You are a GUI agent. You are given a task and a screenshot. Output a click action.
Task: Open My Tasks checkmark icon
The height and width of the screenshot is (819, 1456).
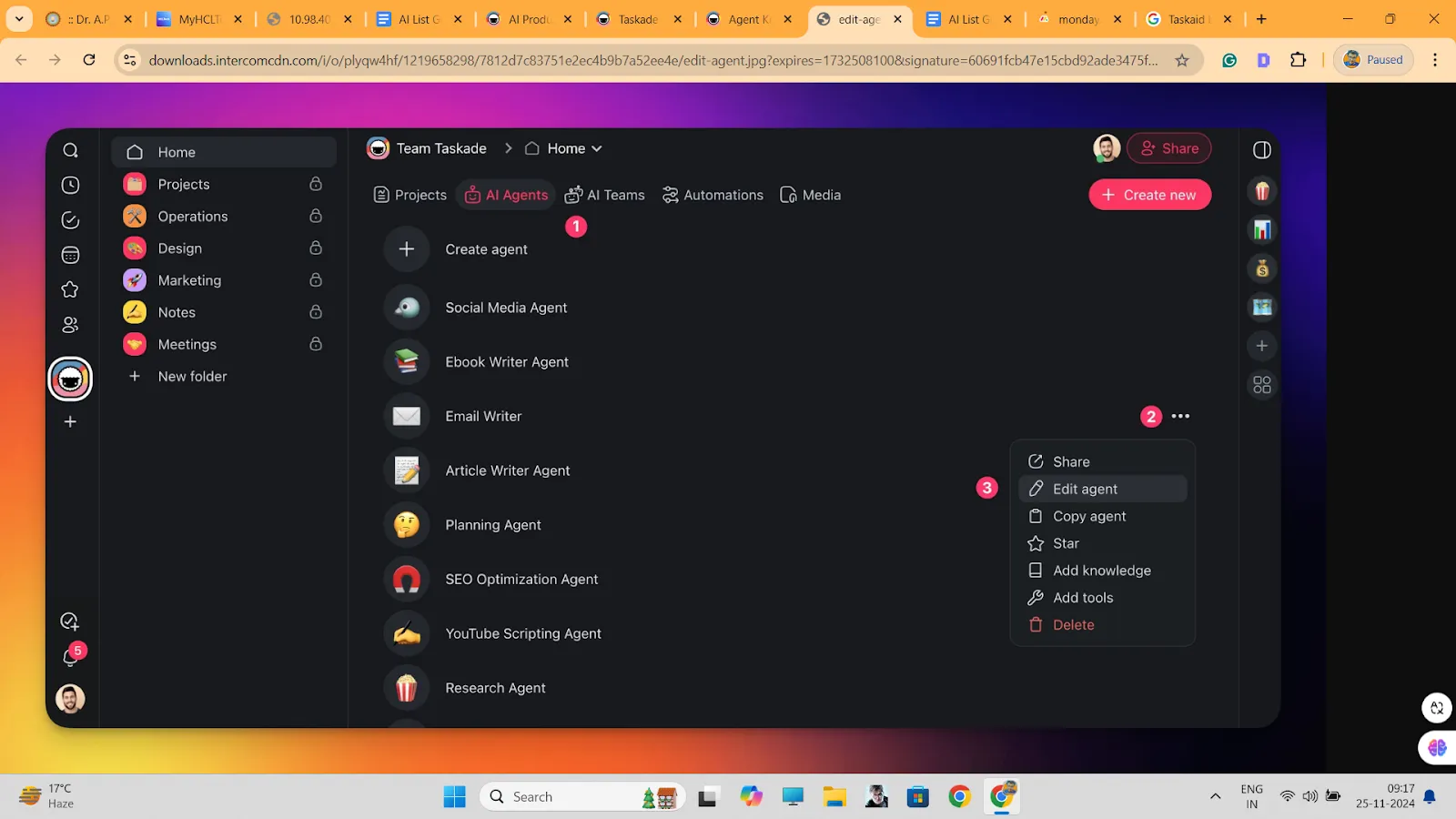tap(70, 220)
